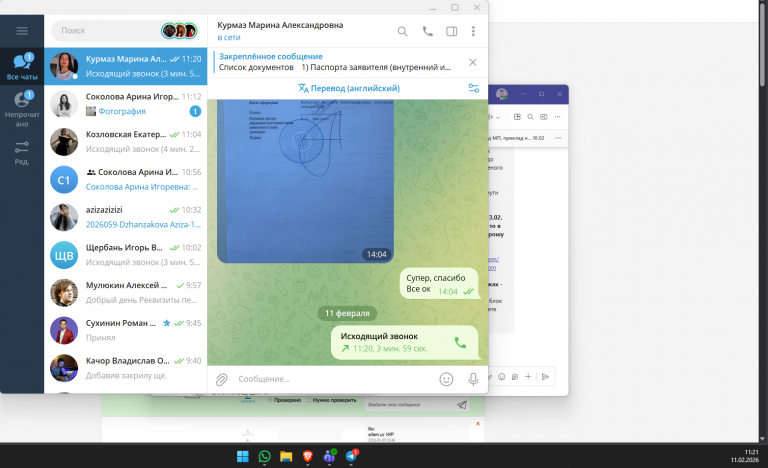Open the panel icon next to Teams search
Image resolution: width=768 pixels, height=468 pixels.
coord(544,117)
